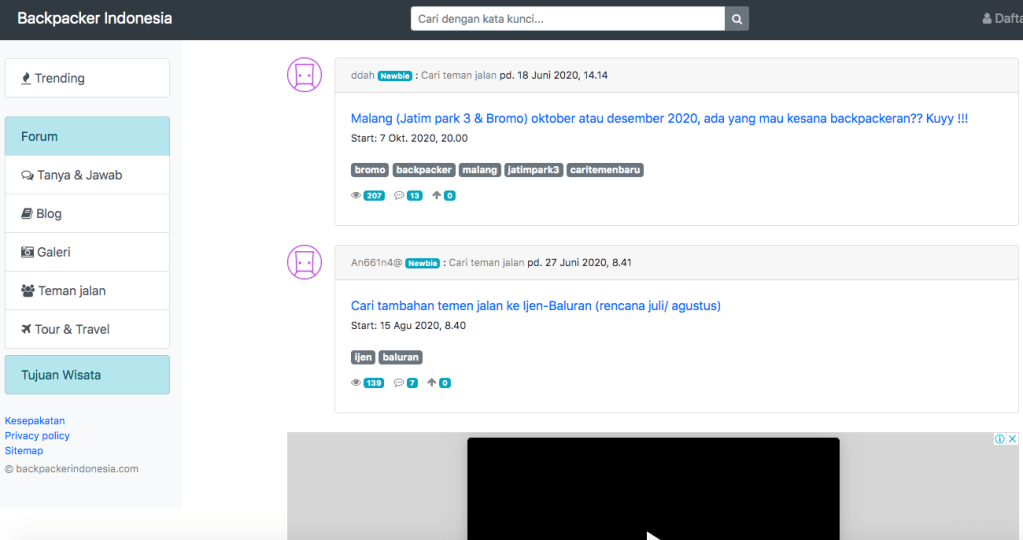This screenshot has height=540, width=1023.
Task: Click the 207 views count badge
Action: click(x=374, y=196)
